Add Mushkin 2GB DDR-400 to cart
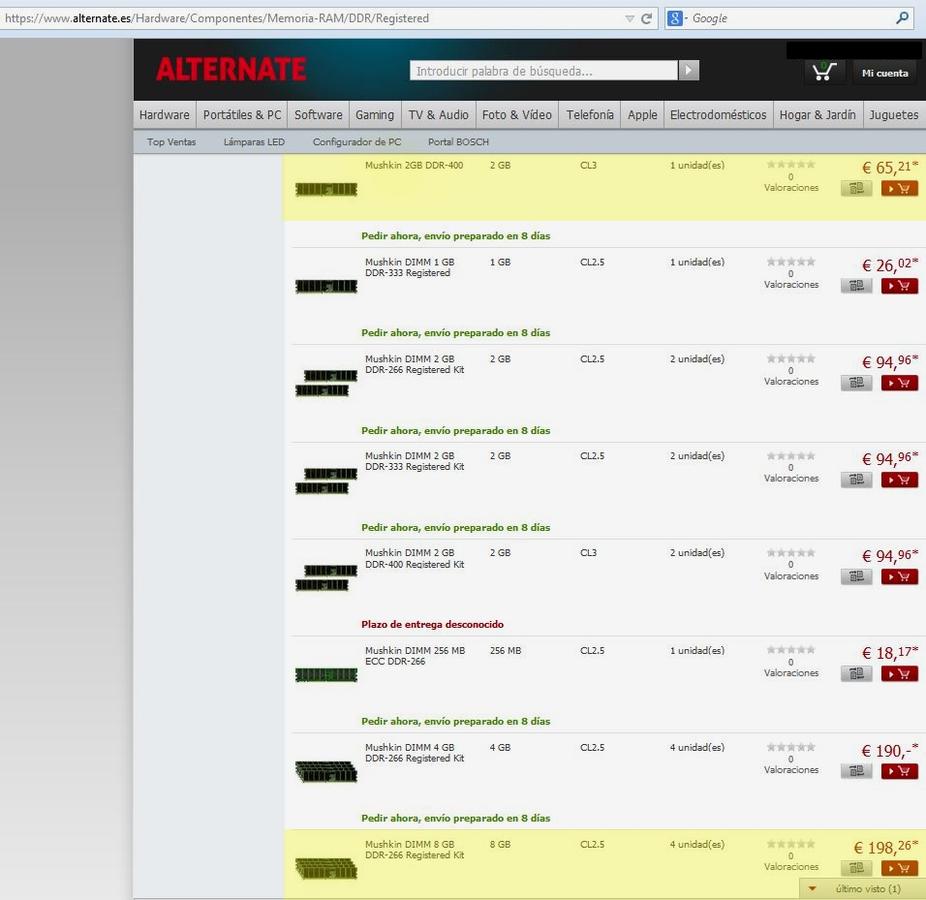 [899, 188]
